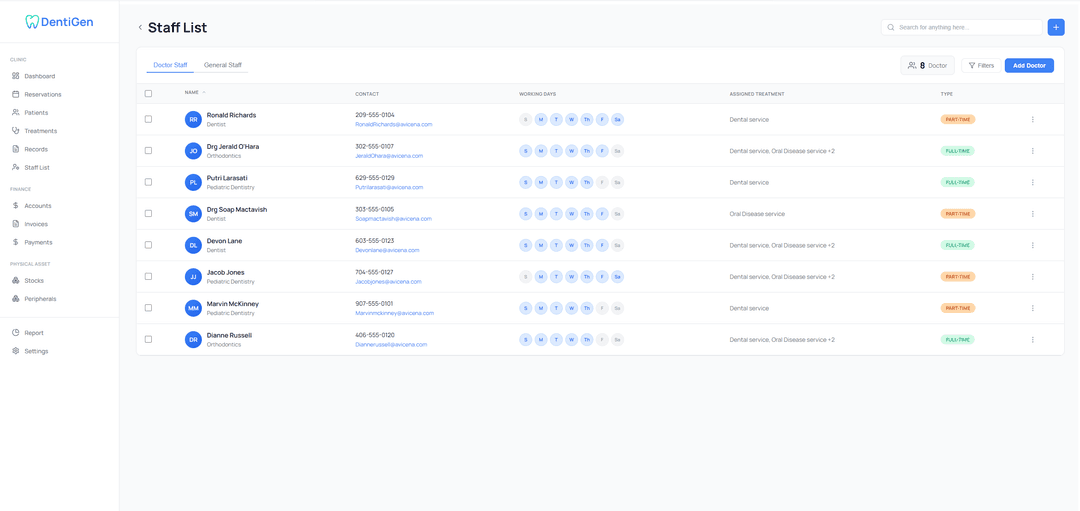Image resolution: width=1080 pixels, height=511 pixels.
Task: Check the box for Jacob Jones
Action: 148,277
